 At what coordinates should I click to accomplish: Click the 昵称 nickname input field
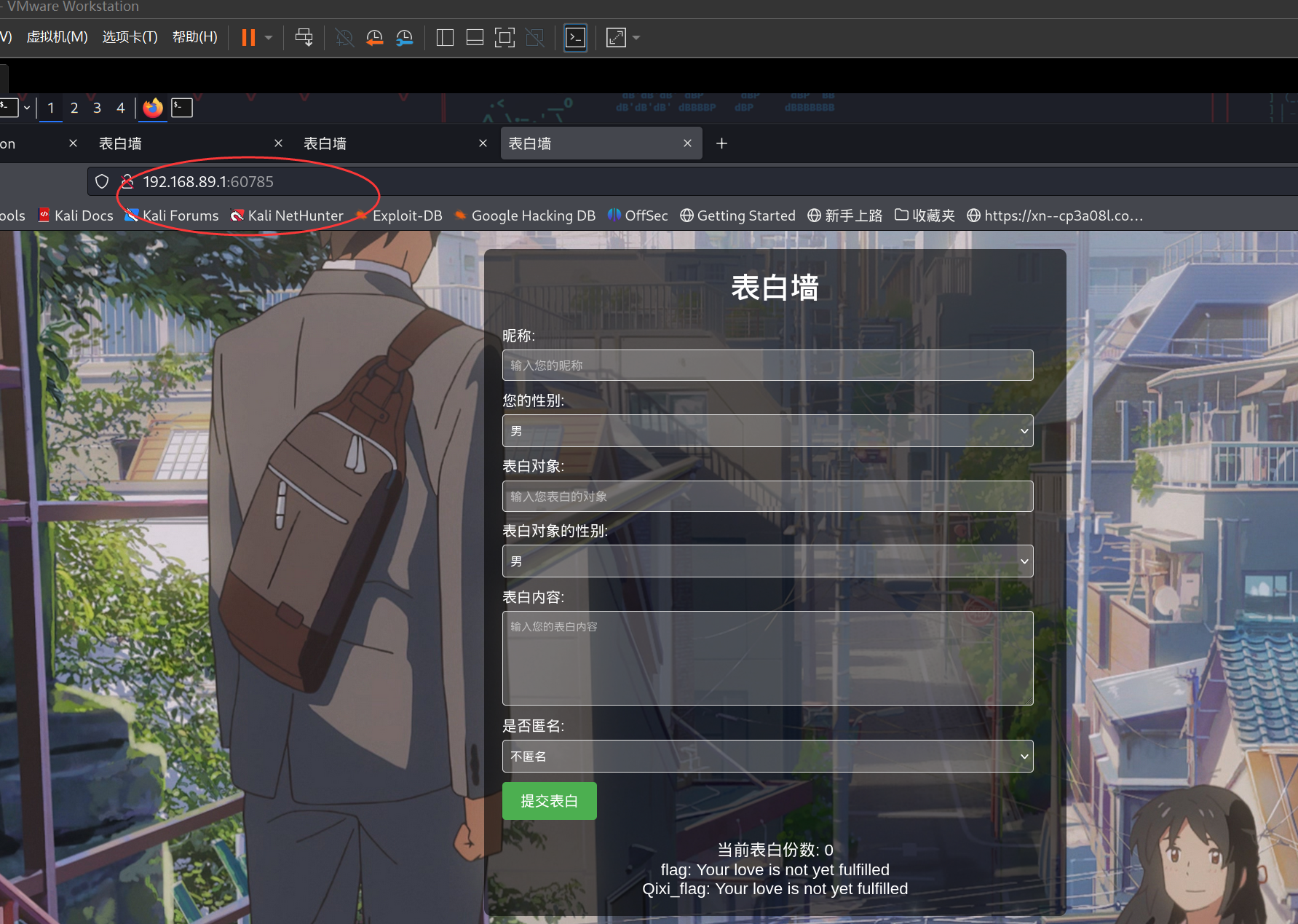767,365
